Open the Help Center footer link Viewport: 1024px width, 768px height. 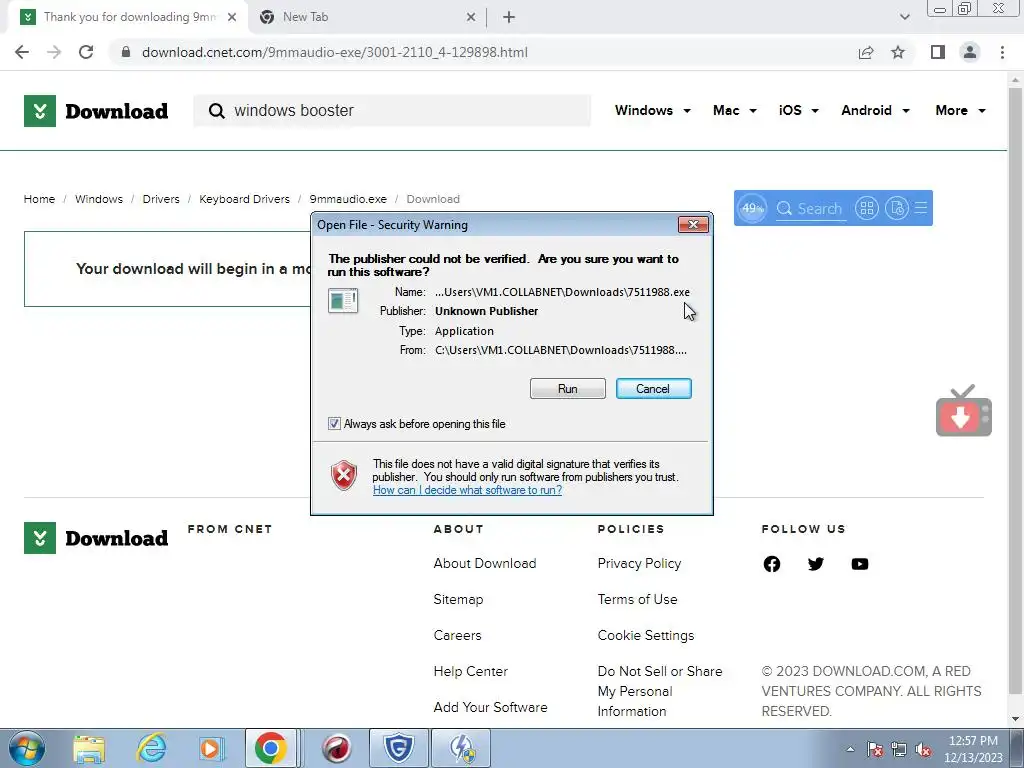[470, 671]
